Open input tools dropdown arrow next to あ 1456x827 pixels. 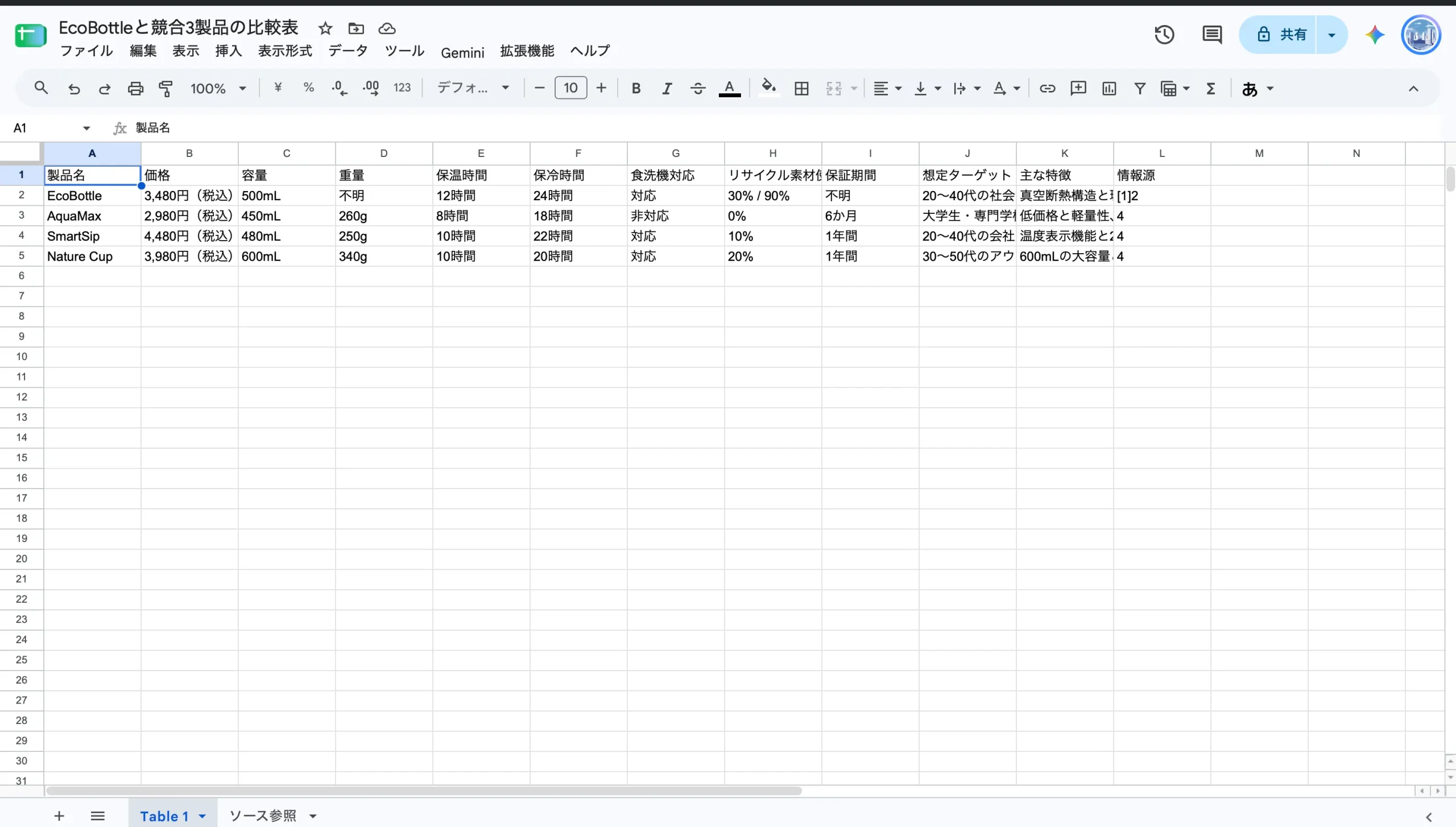[x=1270, y=89]
